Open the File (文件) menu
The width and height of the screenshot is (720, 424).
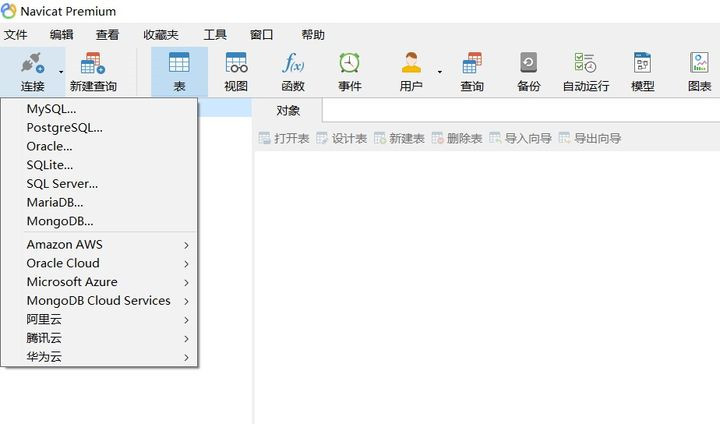16,35
